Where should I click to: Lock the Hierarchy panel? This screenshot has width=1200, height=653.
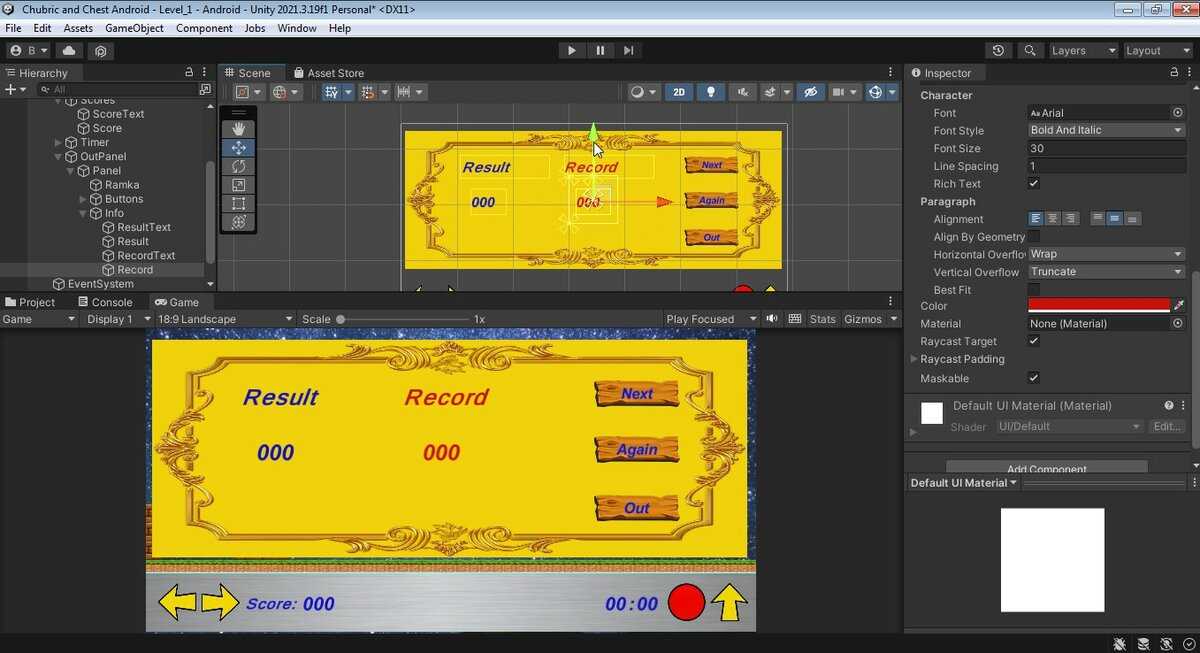189,73
